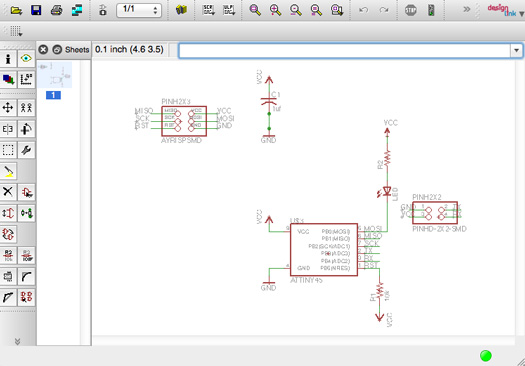
Task: Click the Stop command icon
Action: pos(411,10)
